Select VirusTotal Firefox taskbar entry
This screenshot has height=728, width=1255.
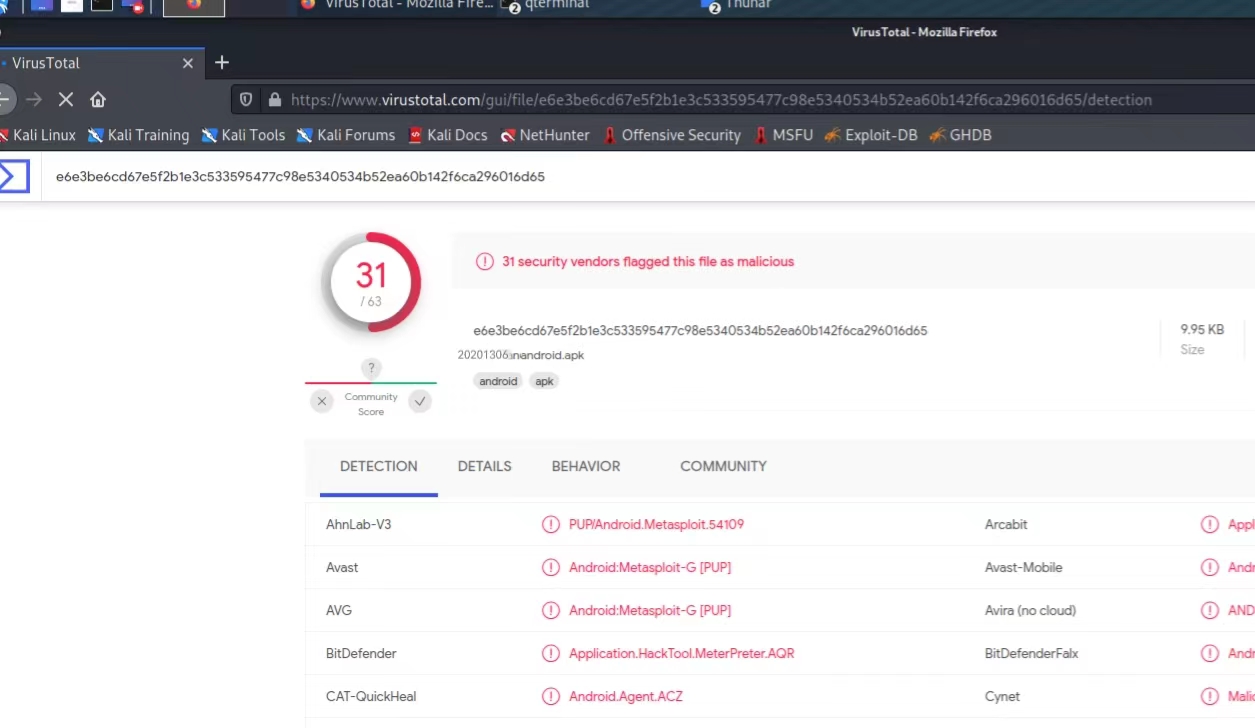coord(398,5)
